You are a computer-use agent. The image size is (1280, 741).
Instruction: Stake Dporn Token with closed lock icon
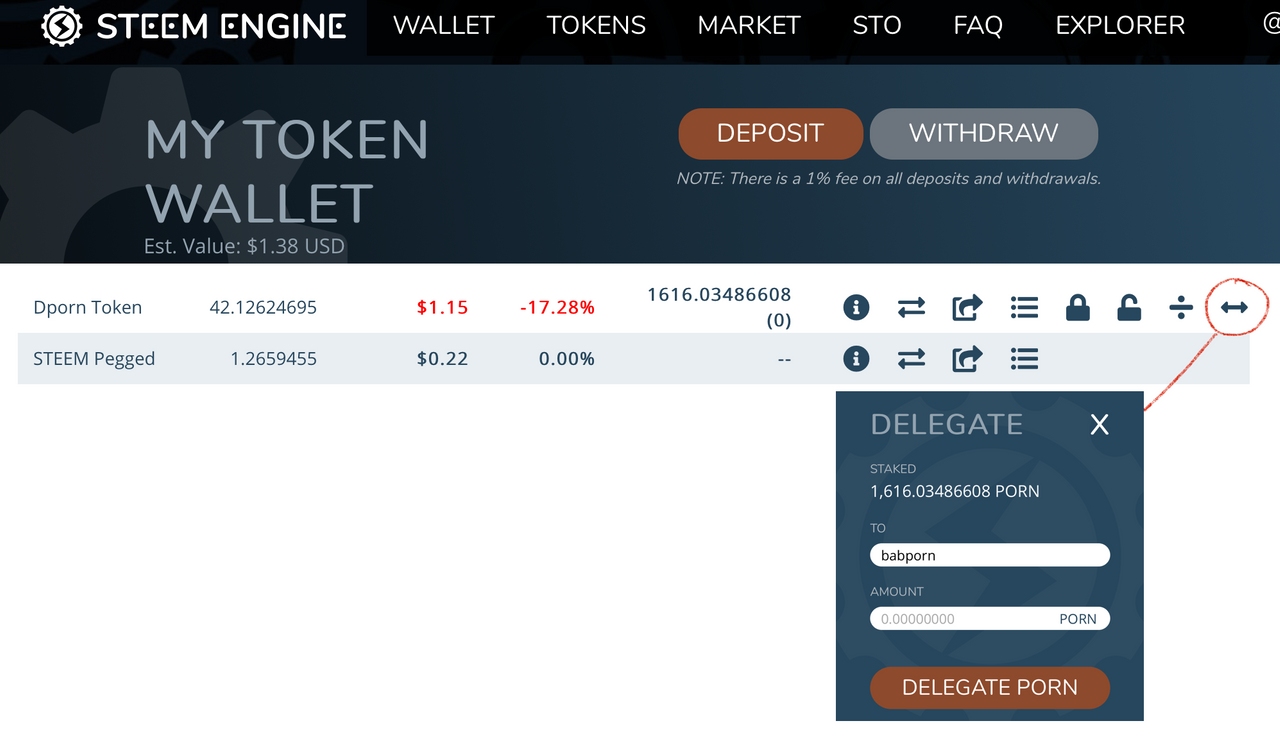click(x=1078, y=308)
